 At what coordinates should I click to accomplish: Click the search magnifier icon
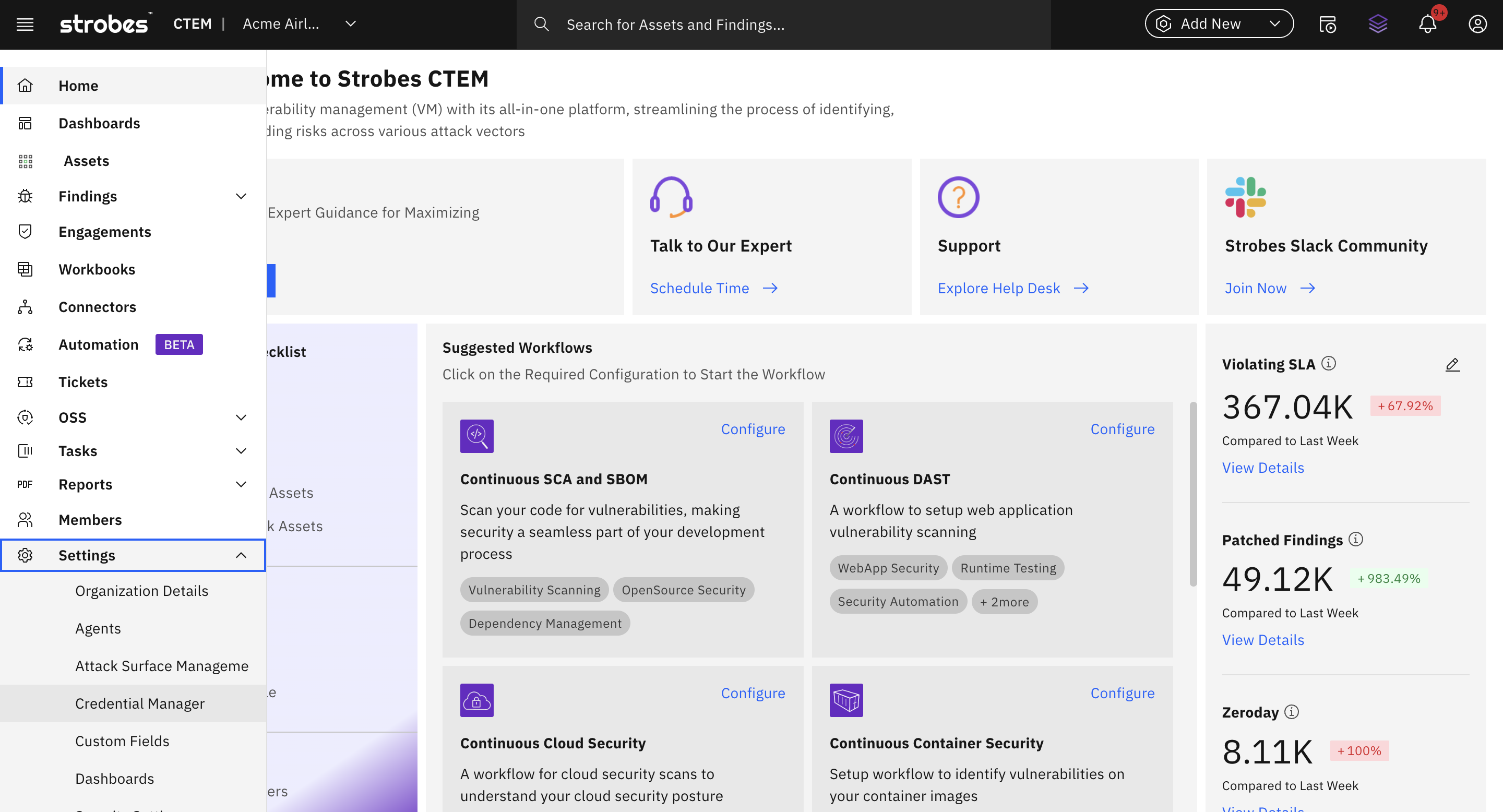(542, 25)
